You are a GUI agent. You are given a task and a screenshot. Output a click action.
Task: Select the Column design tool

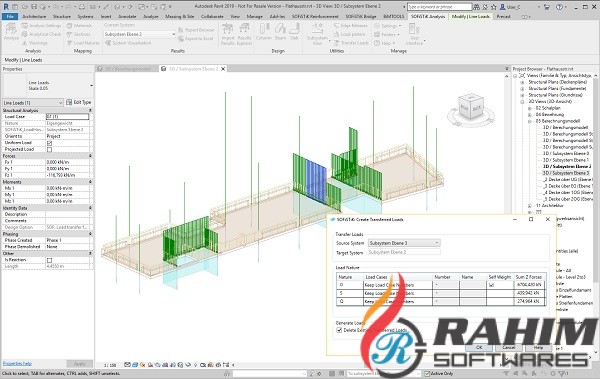pos(264,31)
